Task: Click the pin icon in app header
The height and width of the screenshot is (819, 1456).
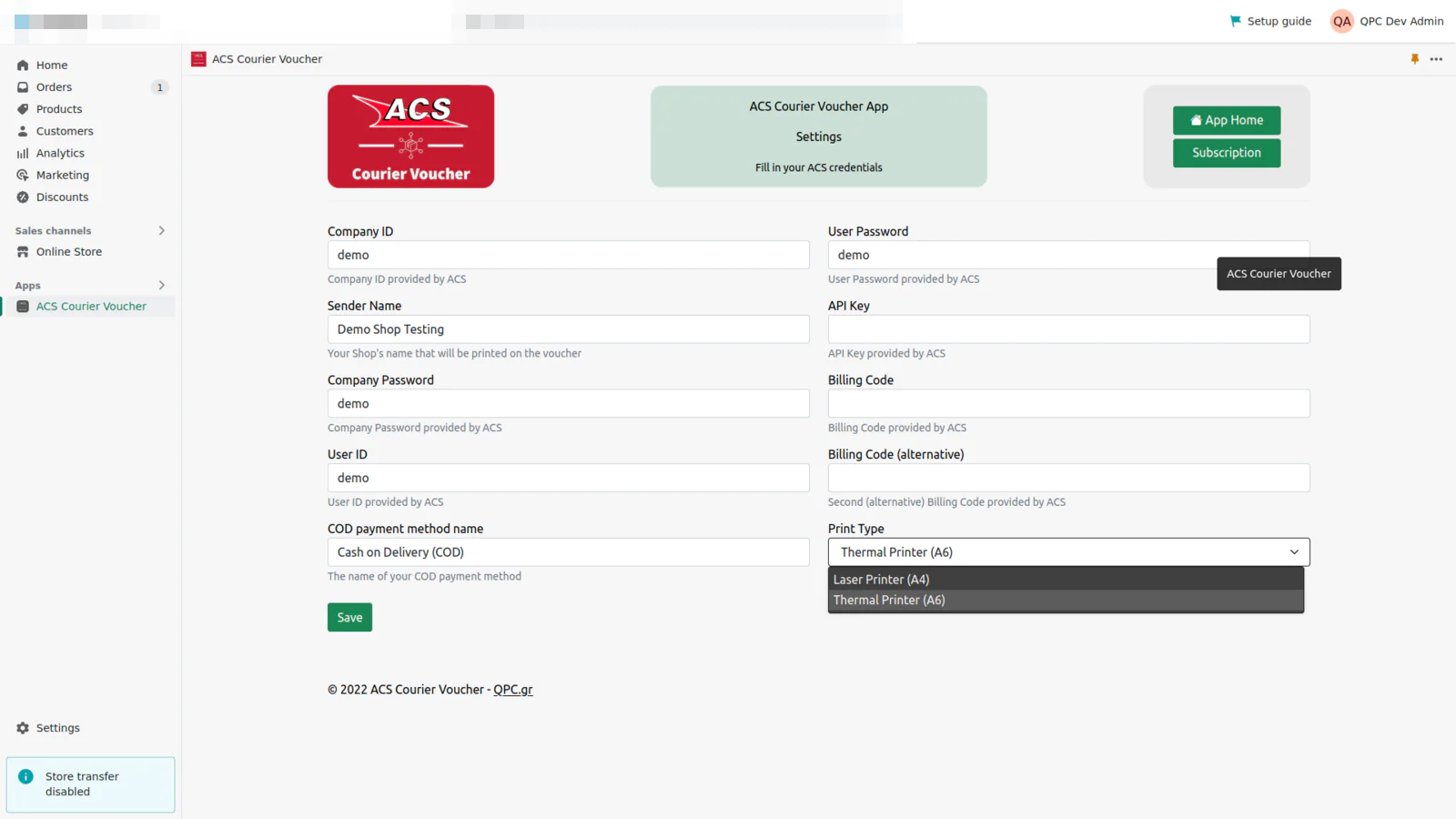Action: coord(1414,59)
